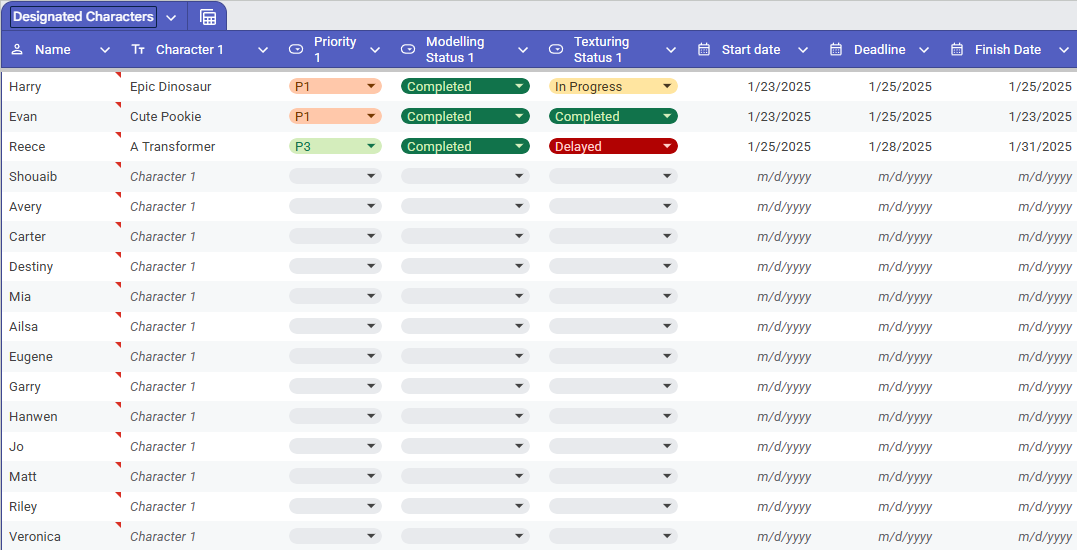Image resolution: width=1077 pixels, height=550 pixels.
Task: Select the Epic Dinosaur cell
Action: [x=202, y=87]
